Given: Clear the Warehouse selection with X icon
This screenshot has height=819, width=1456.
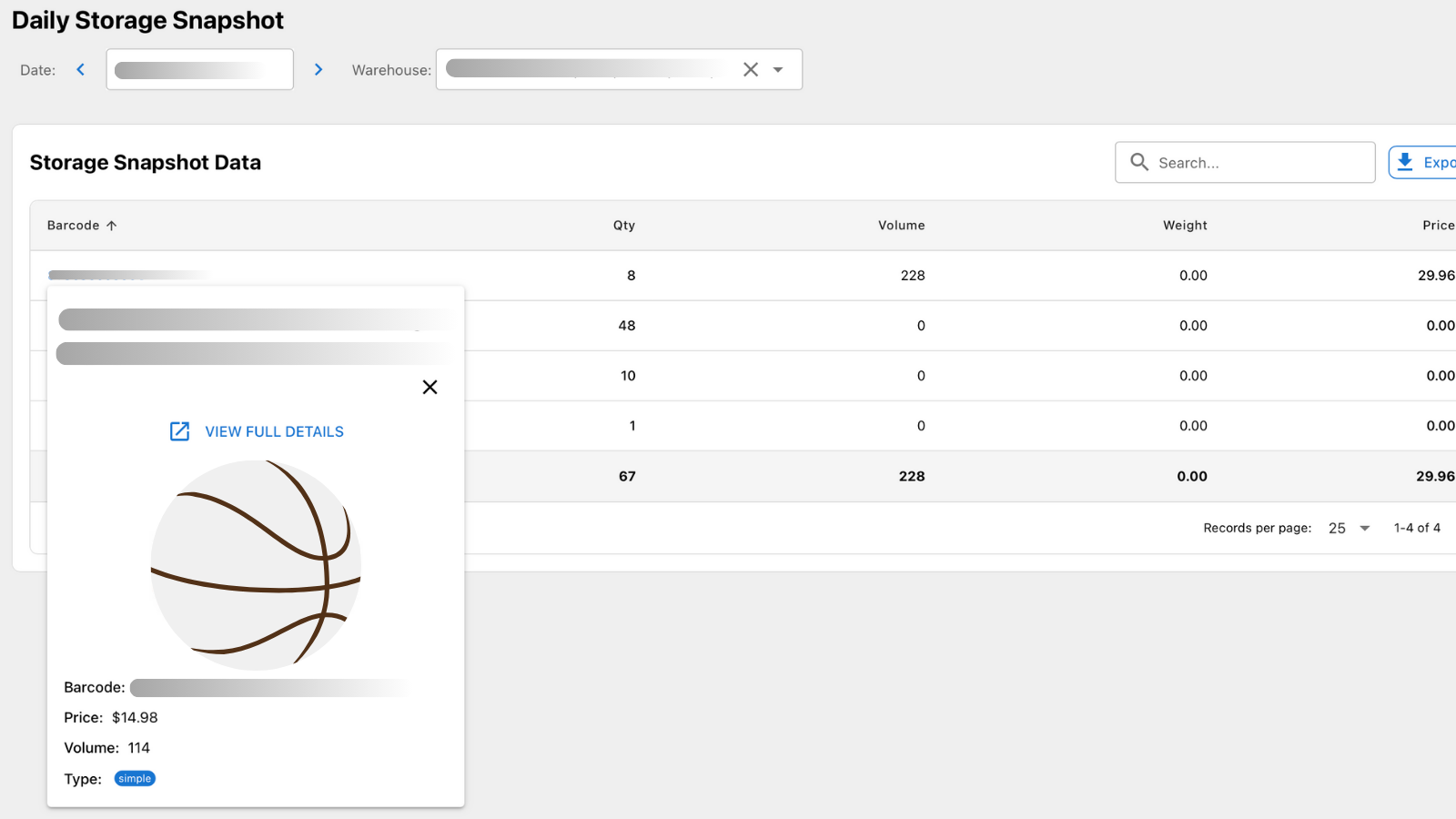Looking at the screenshot, I should click(x=751, y=69).
